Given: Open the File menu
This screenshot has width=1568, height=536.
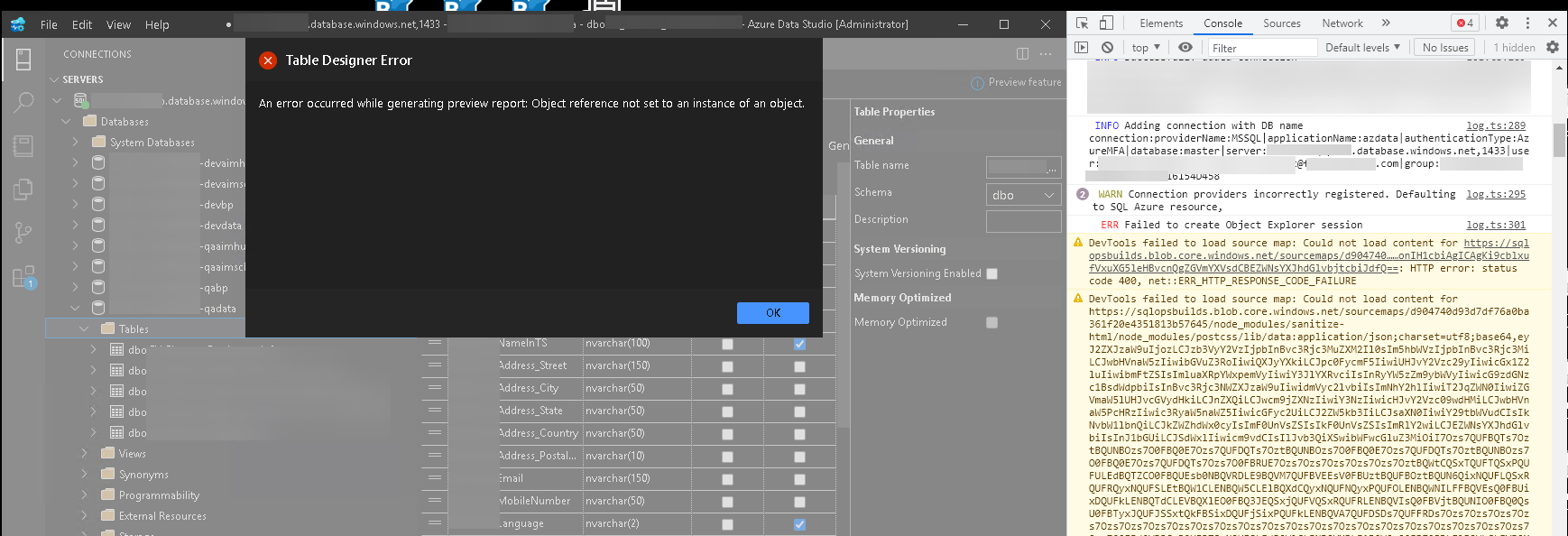Looking at the screenshot, I should [x=49, y=24].
